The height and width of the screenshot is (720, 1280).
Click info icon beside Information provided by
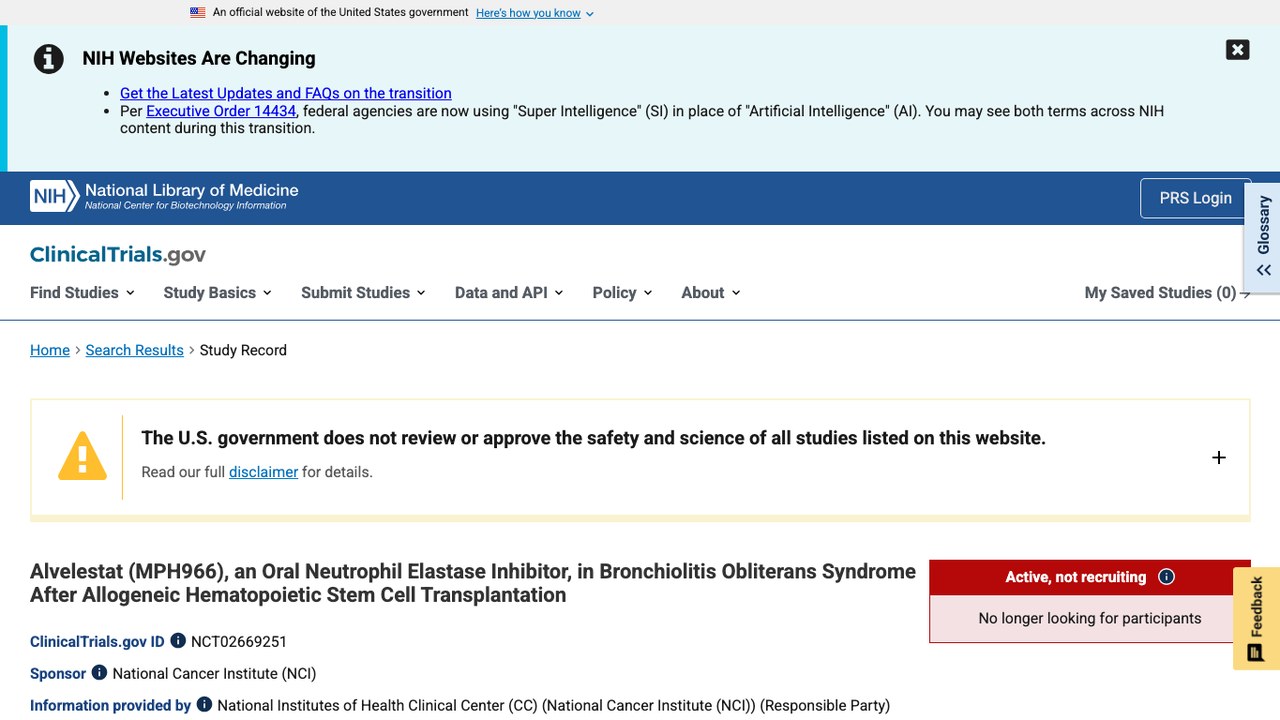click(204, 705)
